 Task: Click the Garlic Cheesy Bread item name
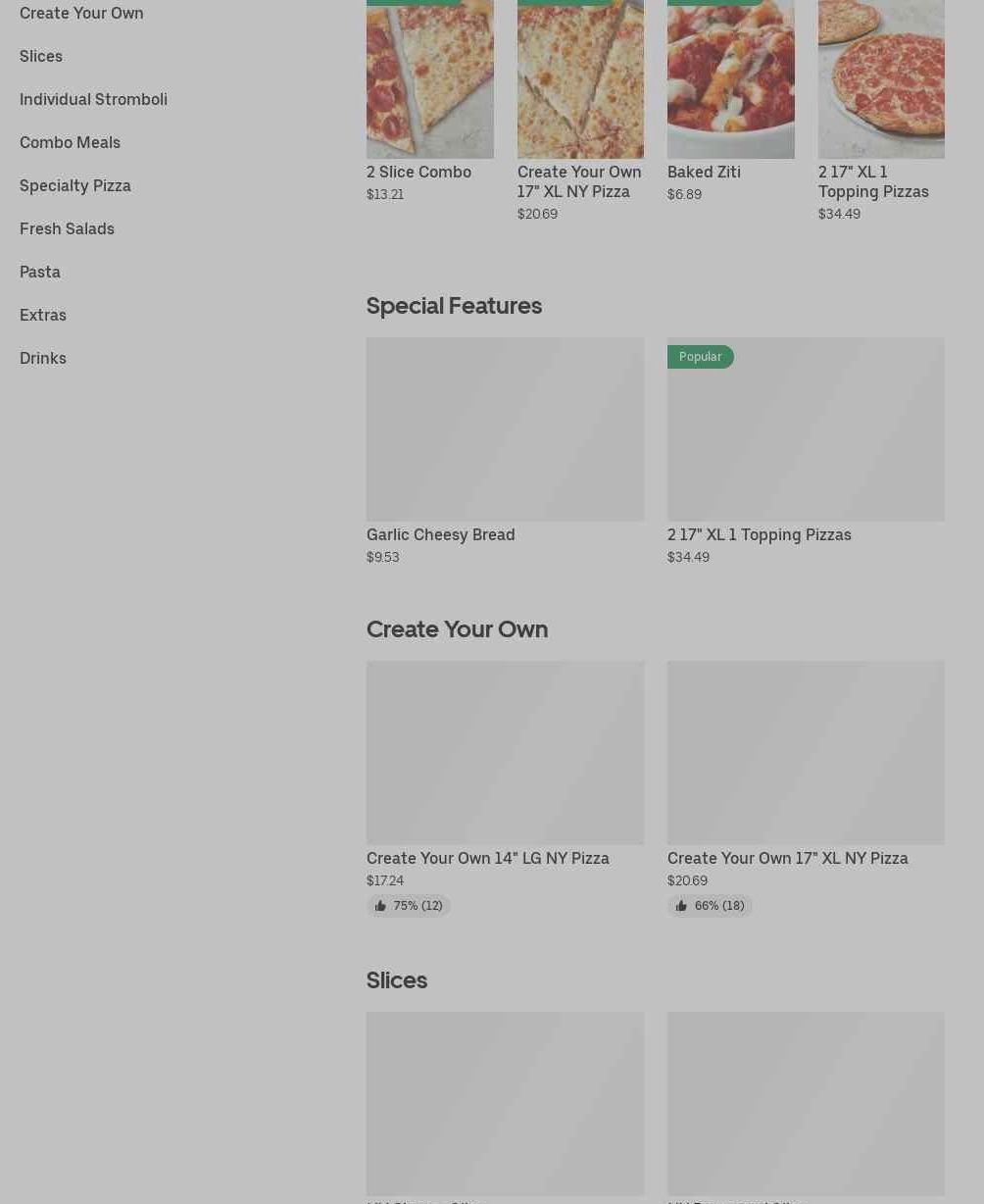click(441, 534)
